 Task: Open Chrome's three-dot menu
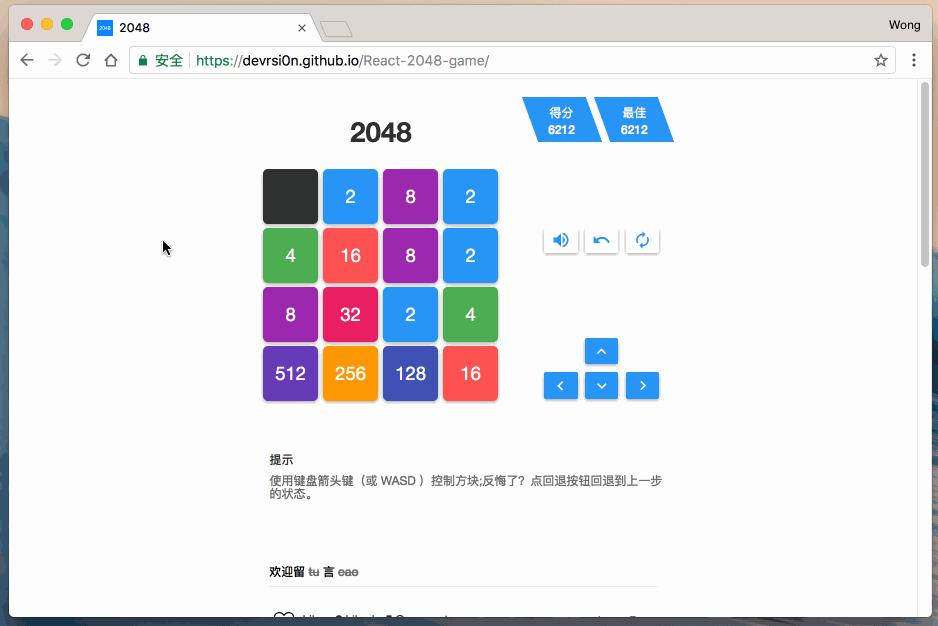tap(913, 60)
